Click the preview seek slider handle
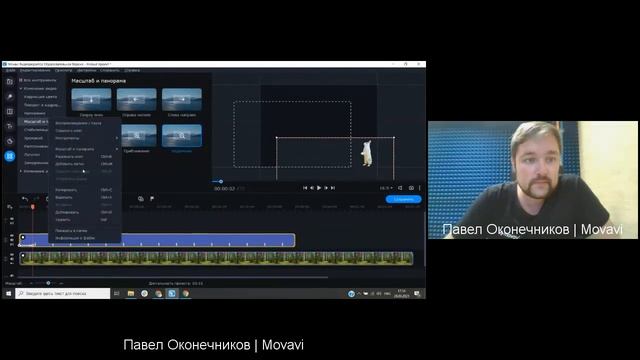Screen dimensions: 640x360 coord(221,181)
